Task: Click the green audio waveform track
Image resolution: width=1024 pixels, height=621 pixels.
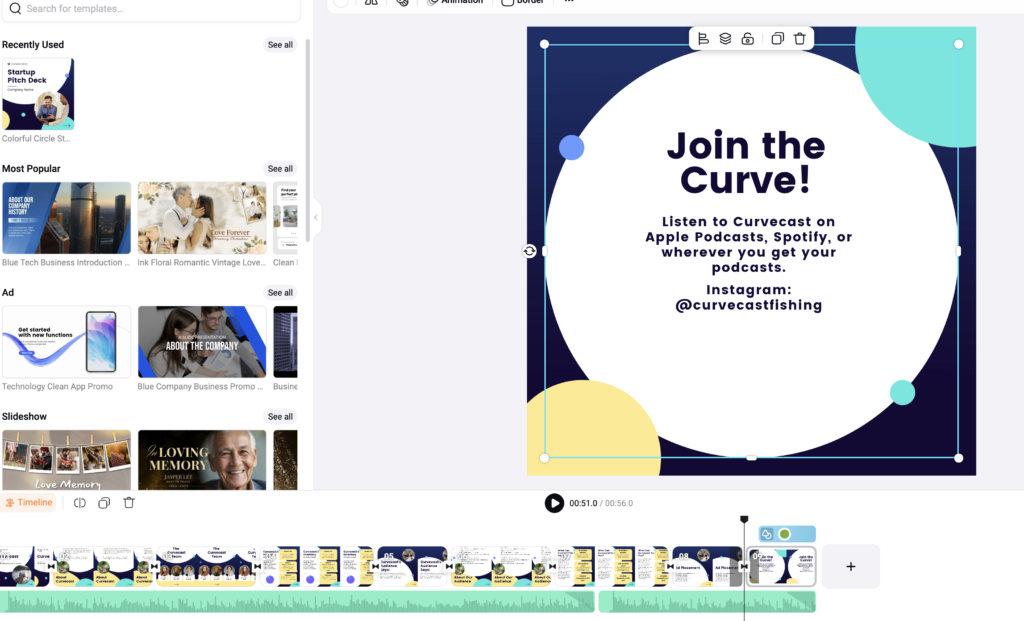Action: pos(300,601)
